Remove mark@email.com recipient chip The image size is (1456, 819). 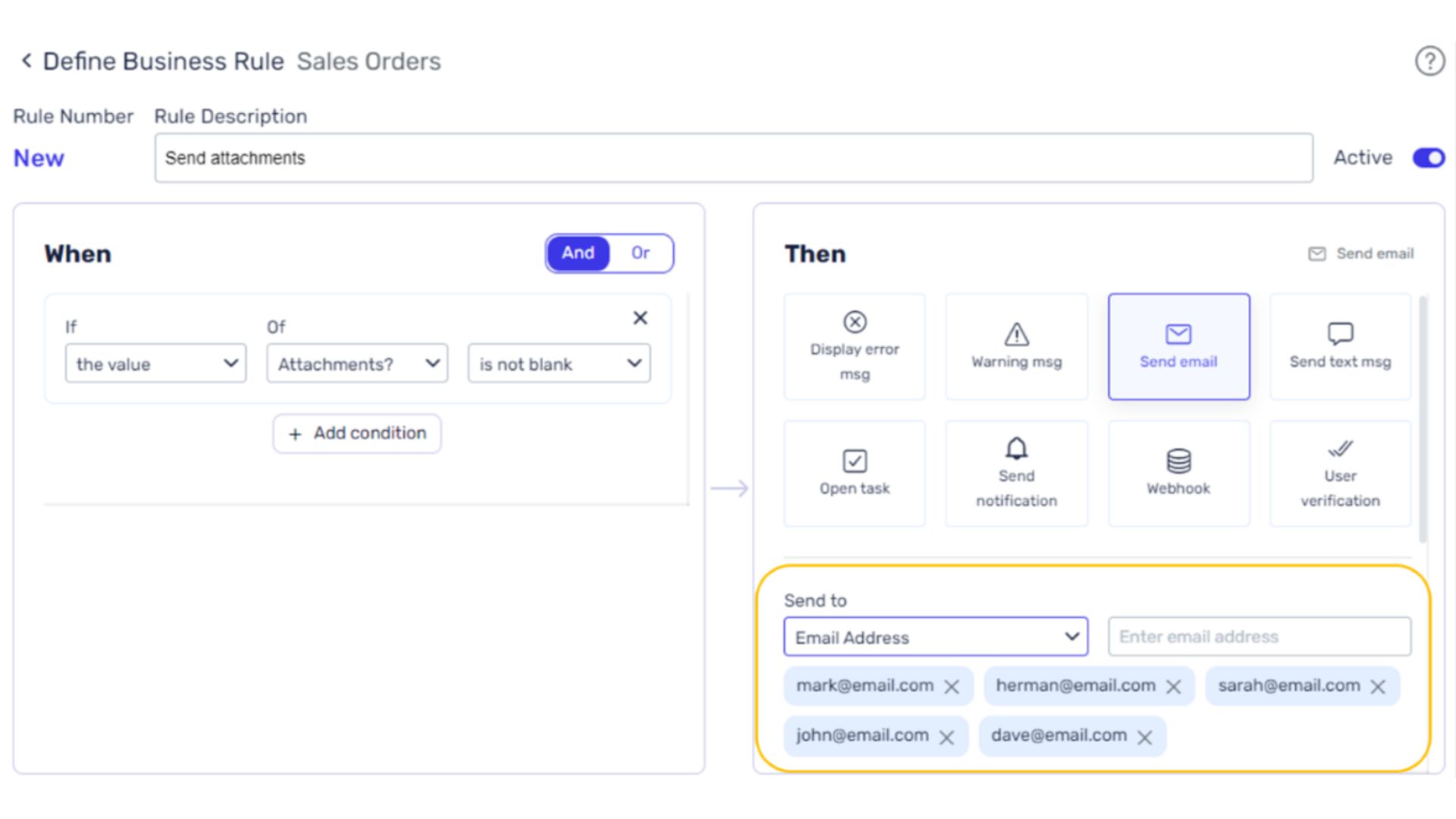click(952, 687)
